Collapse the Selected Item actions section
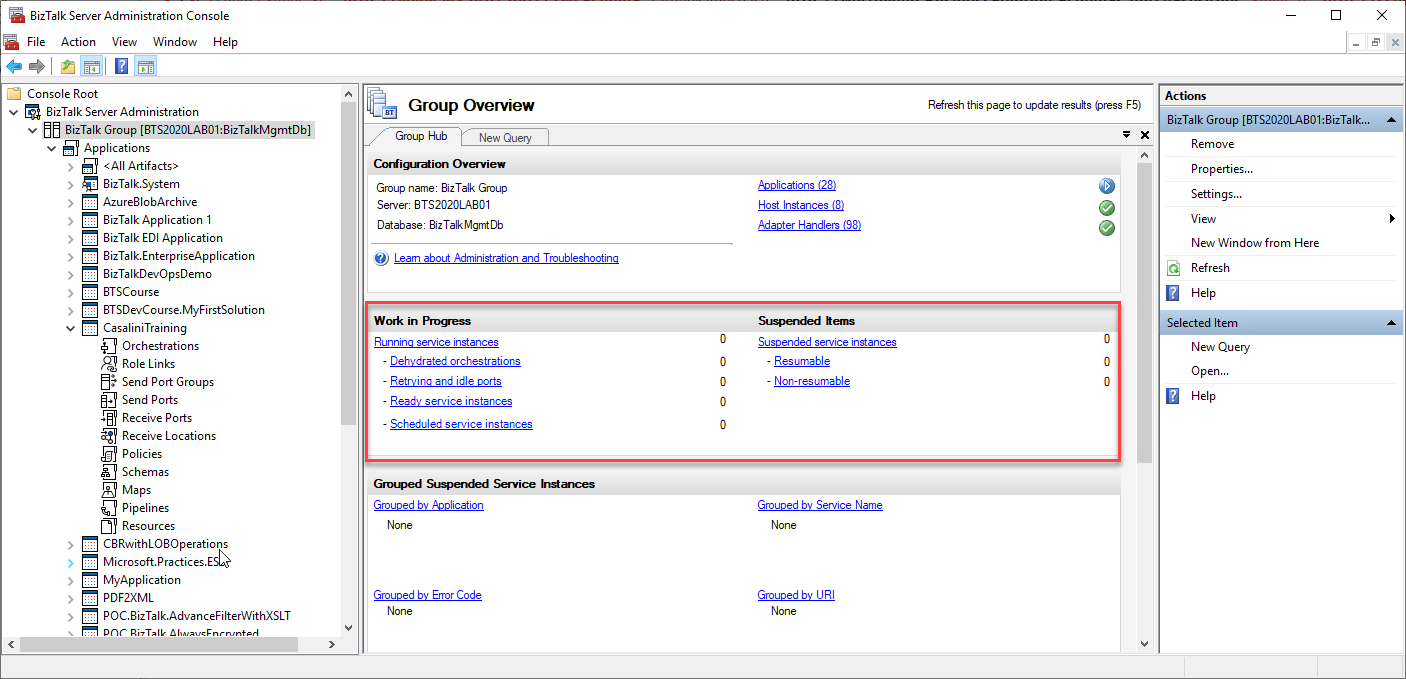Screen dimensions: 1406x679 [1391, 323]
